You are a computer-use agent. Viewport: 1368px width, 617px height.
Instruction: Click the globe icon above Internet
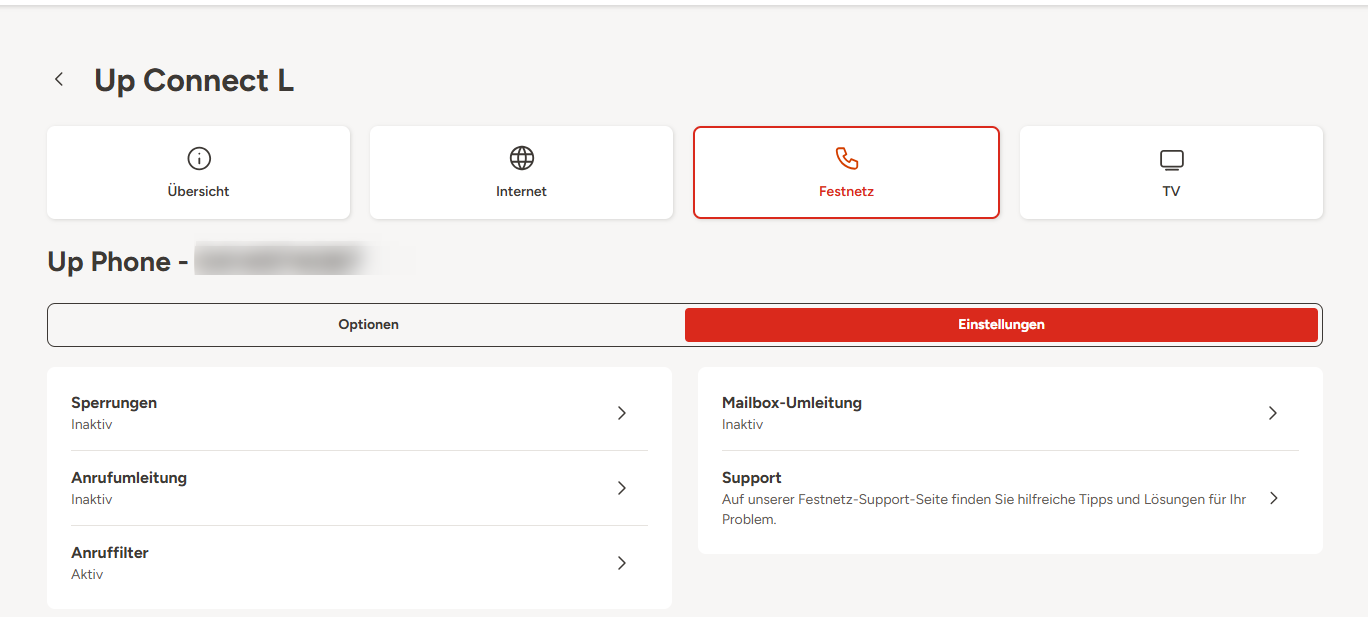[x=521, y=158]
